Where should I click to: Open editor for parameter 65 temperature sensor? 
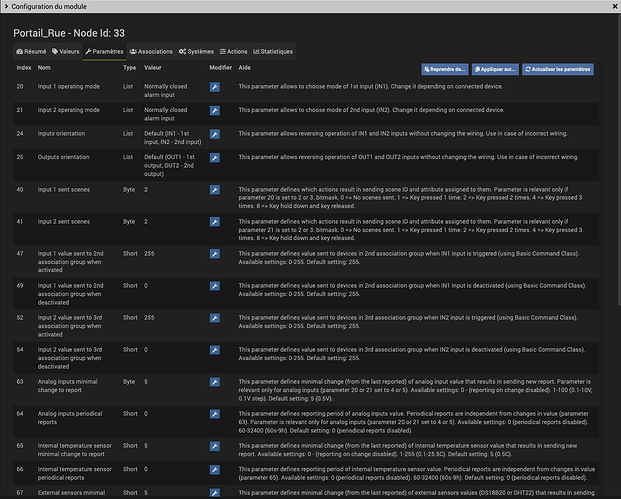[215, 444]
